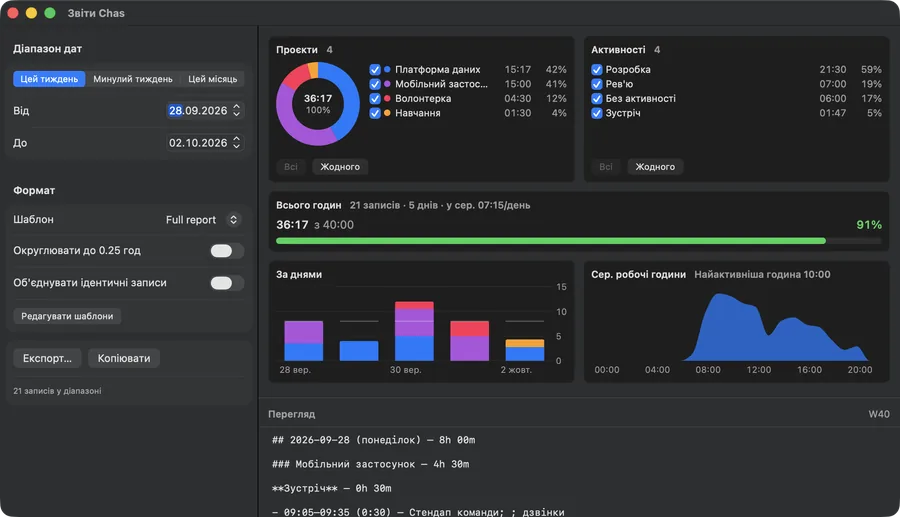Enable Округлювати до 0.25 год switch
The height and width of the screenshot is (517, 900).
[x=227, y=251]
